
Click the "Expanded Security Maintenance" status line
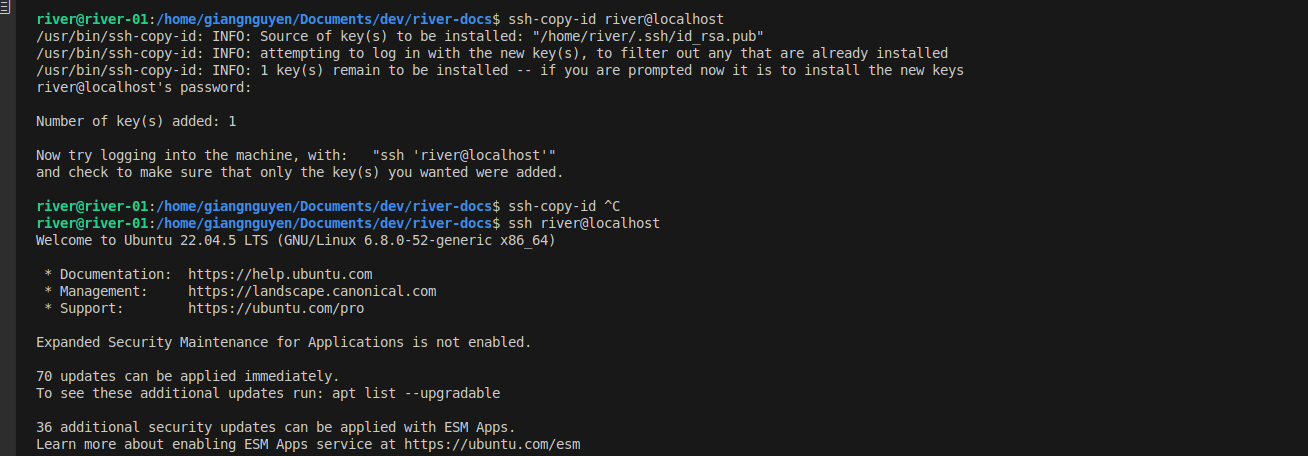click(x=283, y=342)
